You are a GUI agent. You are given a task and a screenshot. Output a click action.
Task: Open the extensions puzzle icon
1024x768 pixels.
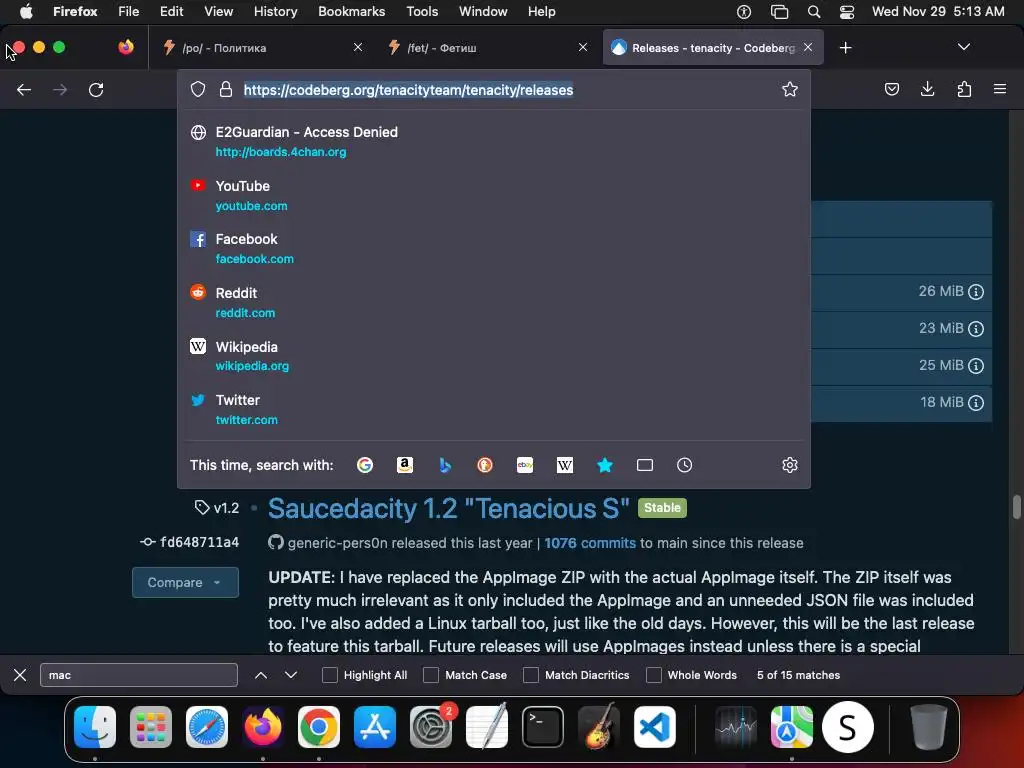pyautogui.click(x=964, y=89)
